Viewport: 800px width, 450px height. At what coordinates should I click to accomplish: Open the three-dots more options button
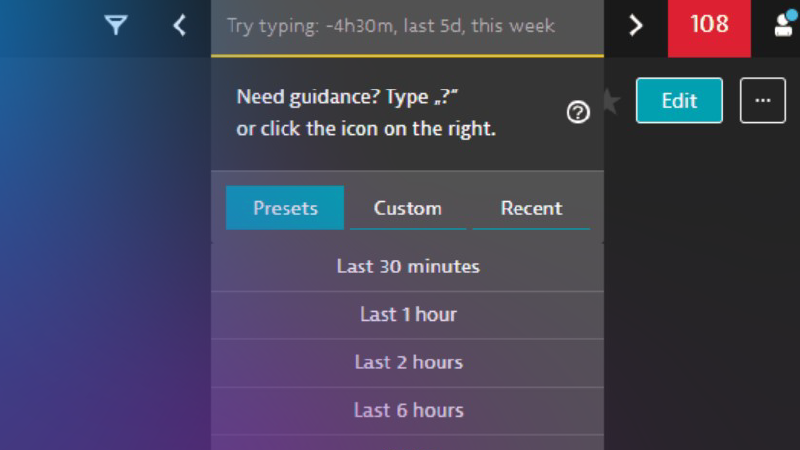tap(762, 101)
